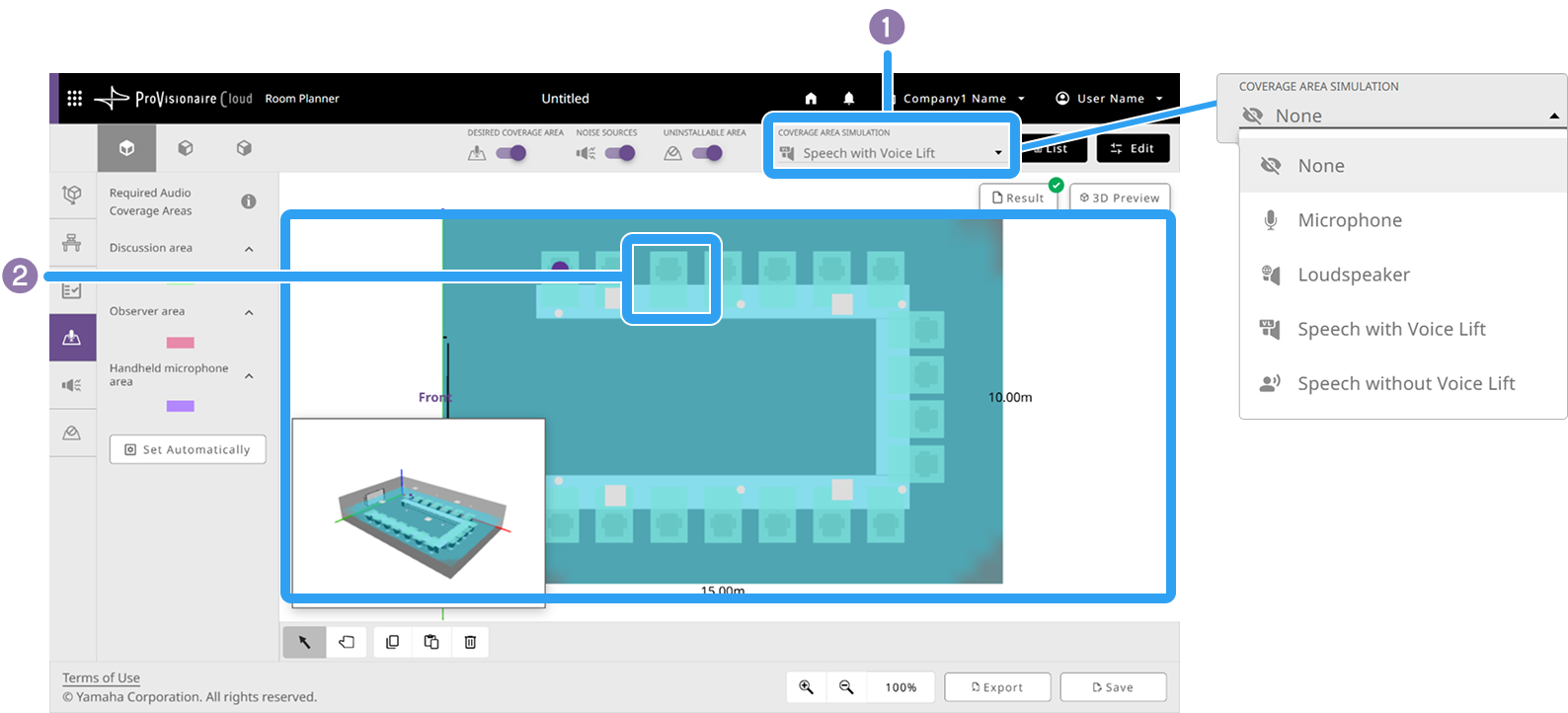Click the Desired Coverage Area icon
The width and height of the screenshot is (1568, 713).
tap(477, 153)
